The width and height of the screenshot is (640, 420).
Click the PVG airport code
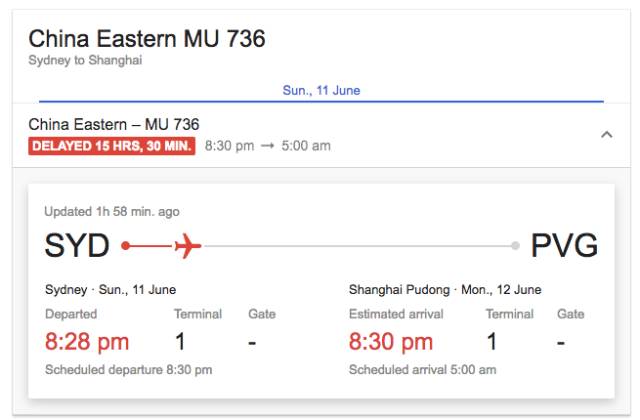564,245
